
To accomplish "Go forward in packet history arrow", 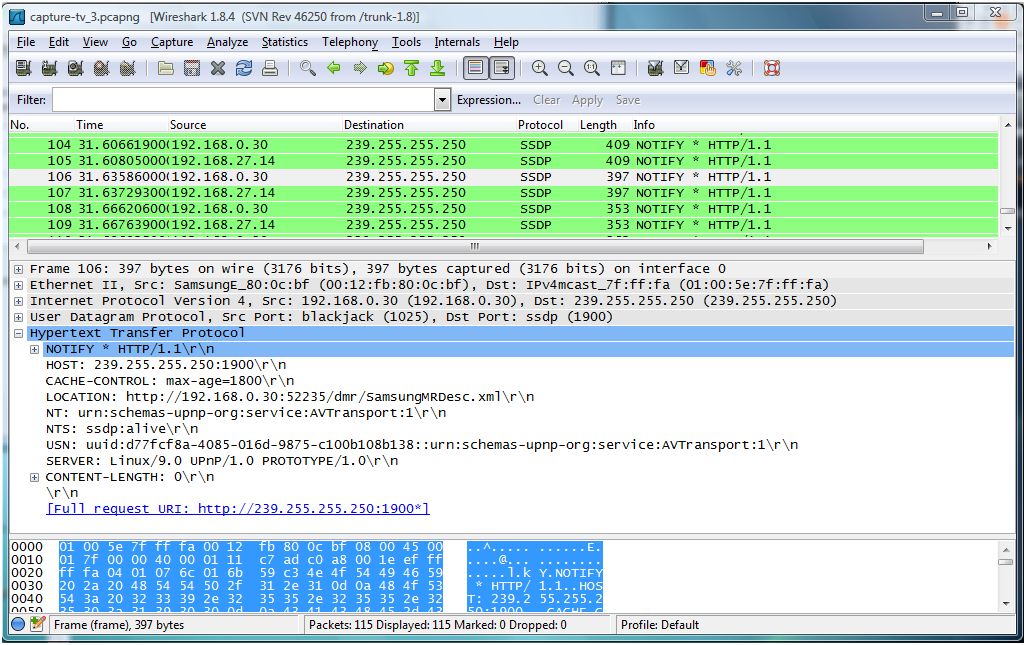I will (x=360, y=68).
